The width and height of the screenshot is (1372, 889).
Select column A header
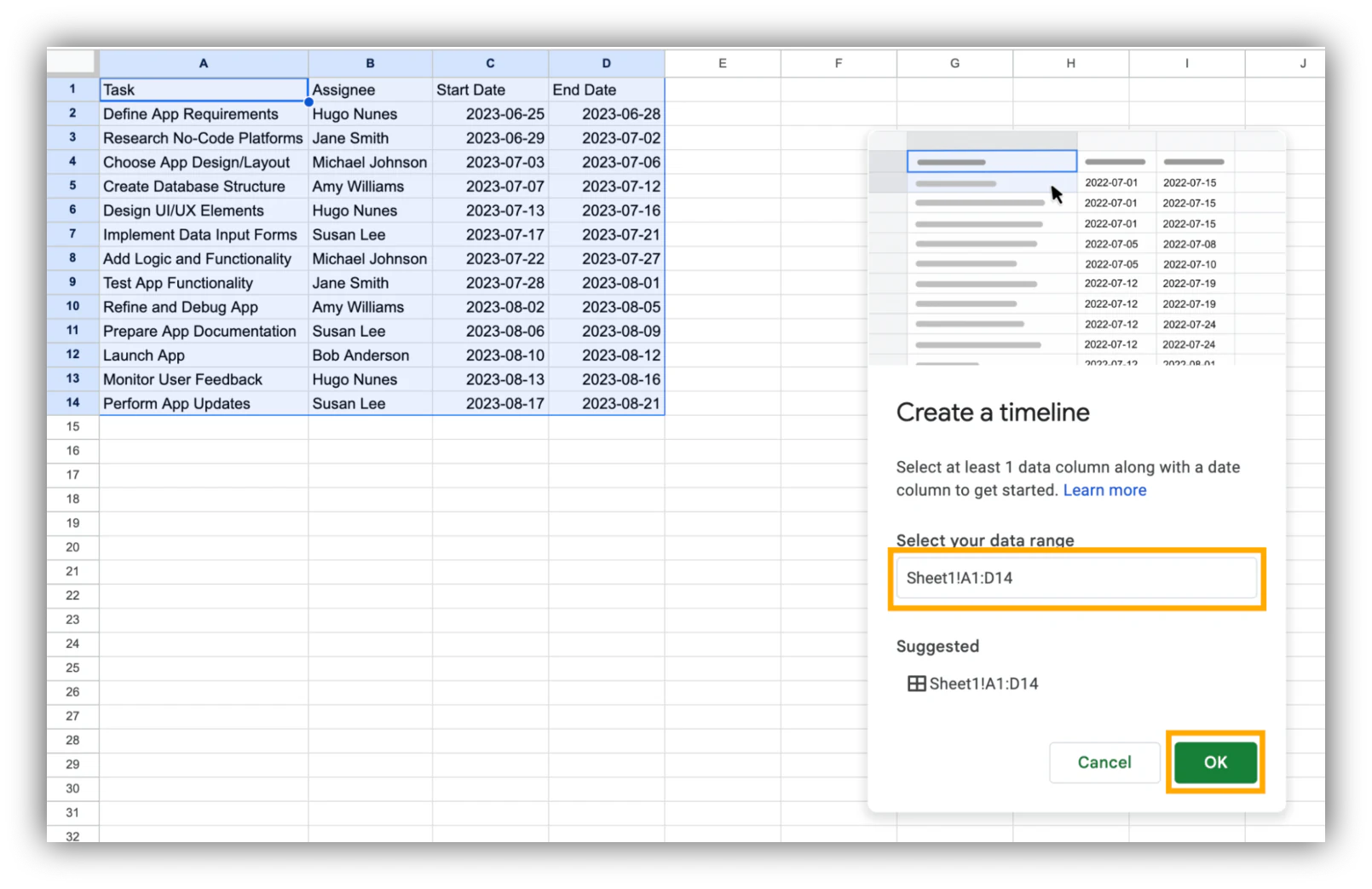tap(204, 63)
